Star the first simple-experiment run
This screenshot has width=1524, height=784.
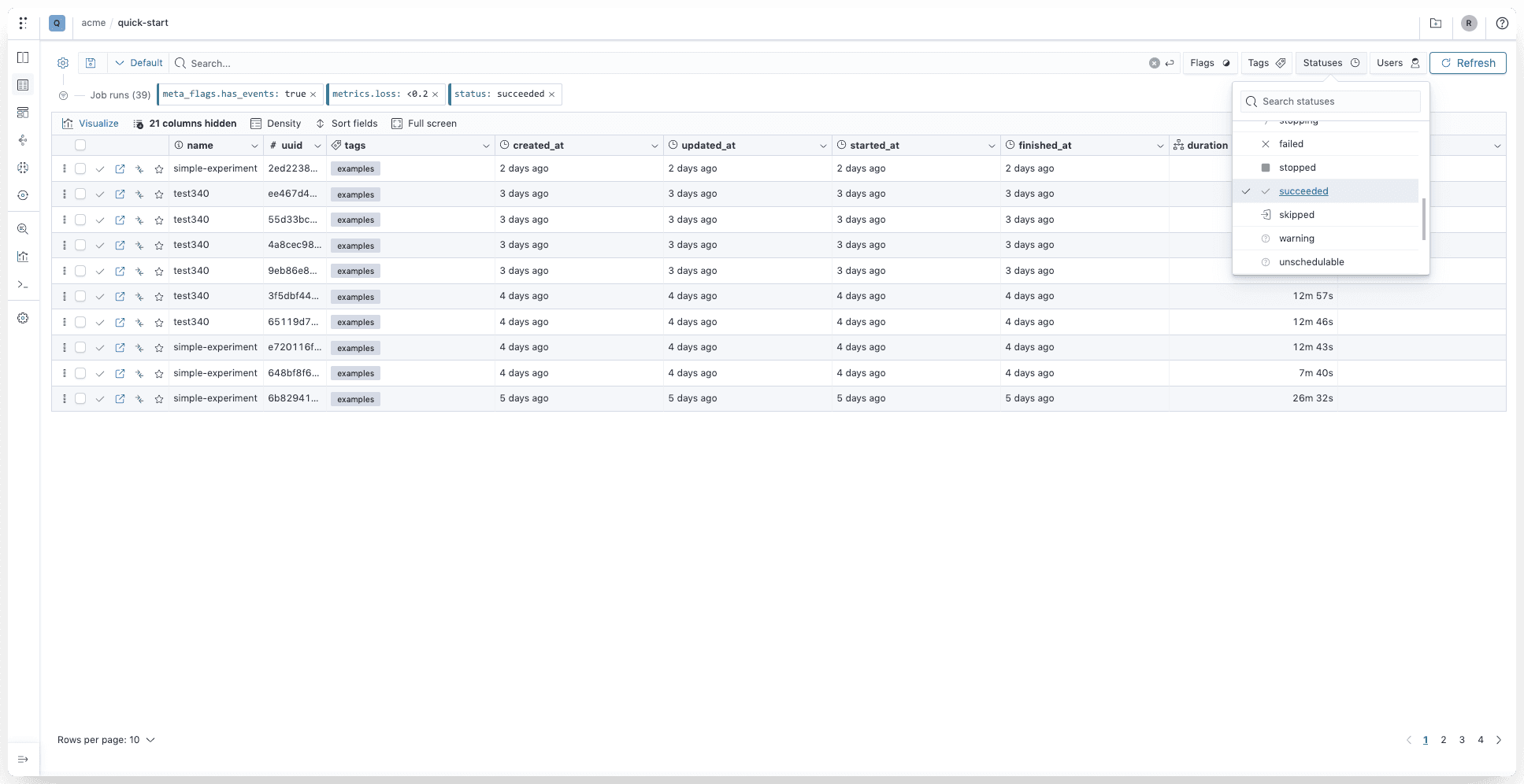click(158, 168)
